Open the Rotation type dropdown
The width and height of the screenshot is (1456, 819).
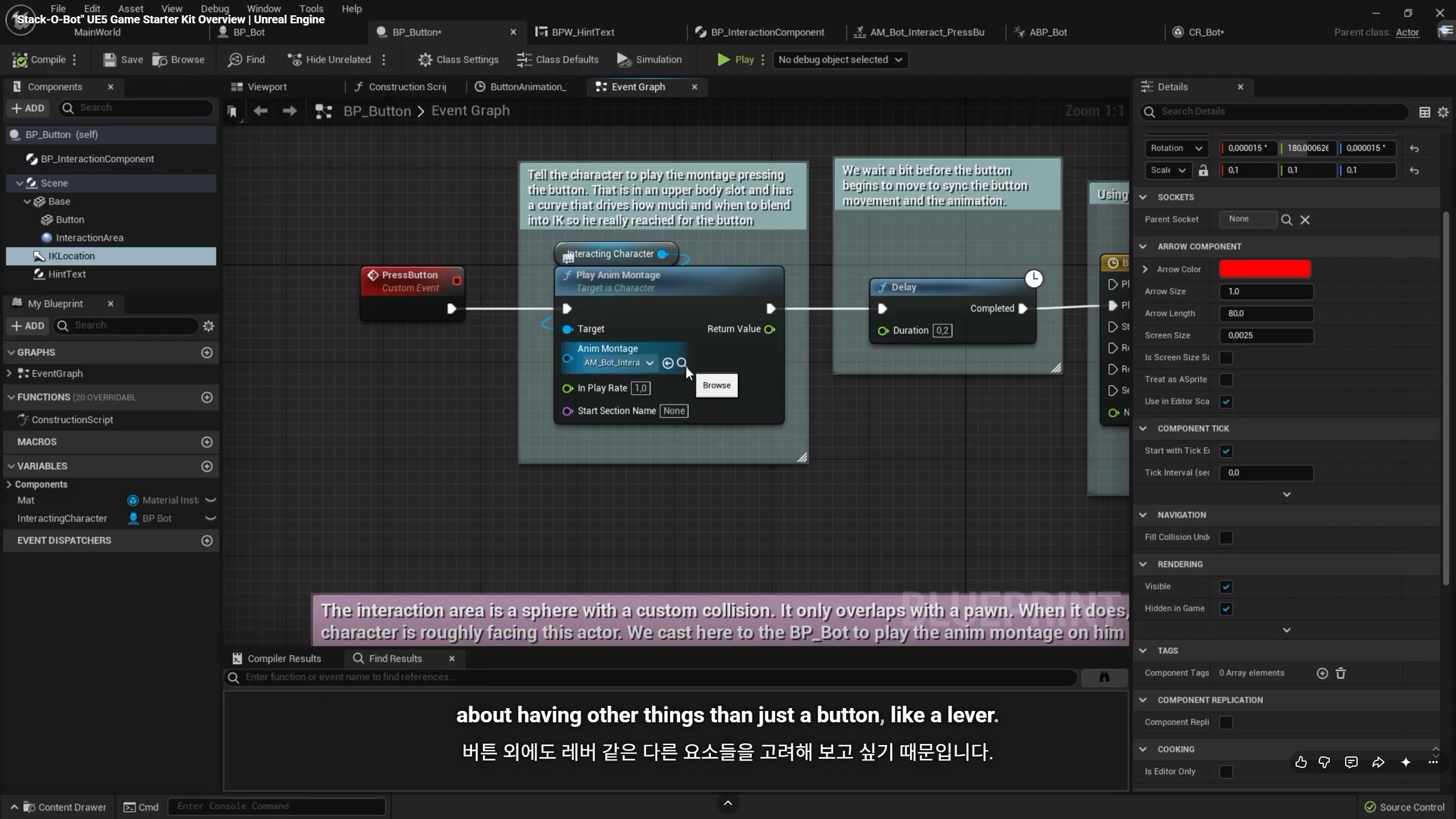[x=1176, y=148]
